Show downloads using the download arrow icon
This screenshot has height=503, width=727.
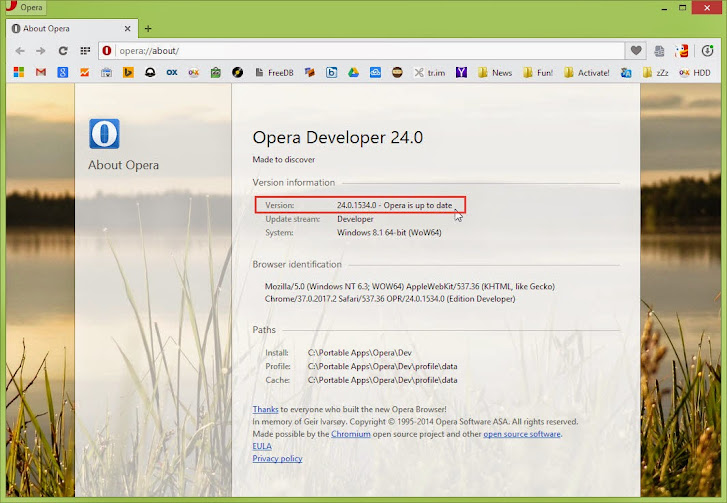(707, 51)
